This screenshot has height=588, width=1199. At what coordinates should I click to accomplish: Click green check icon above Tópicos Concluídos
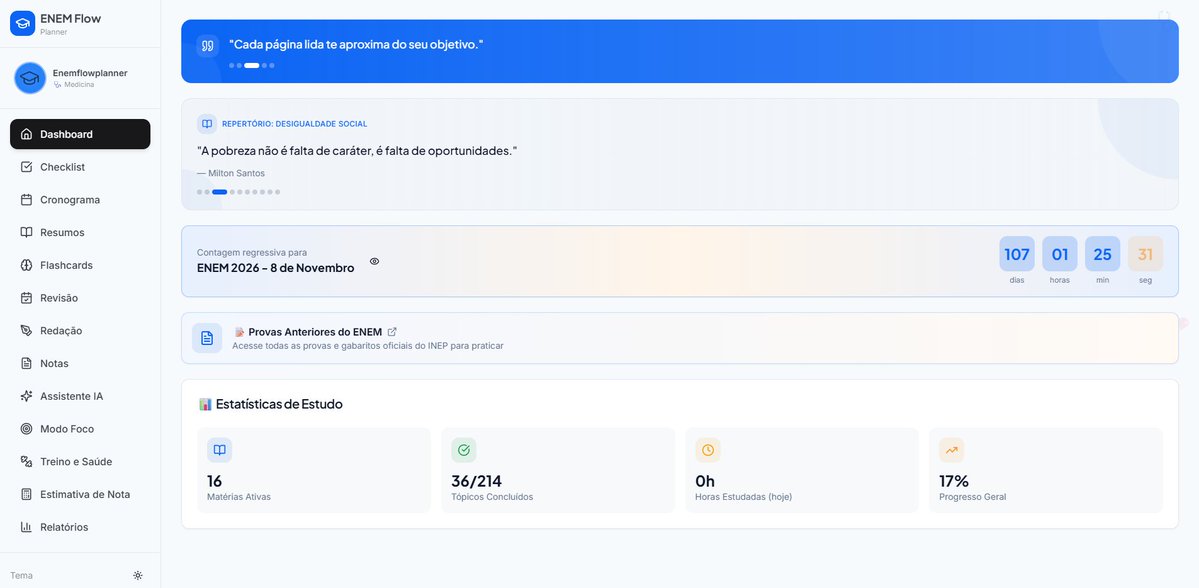point(463,450)
